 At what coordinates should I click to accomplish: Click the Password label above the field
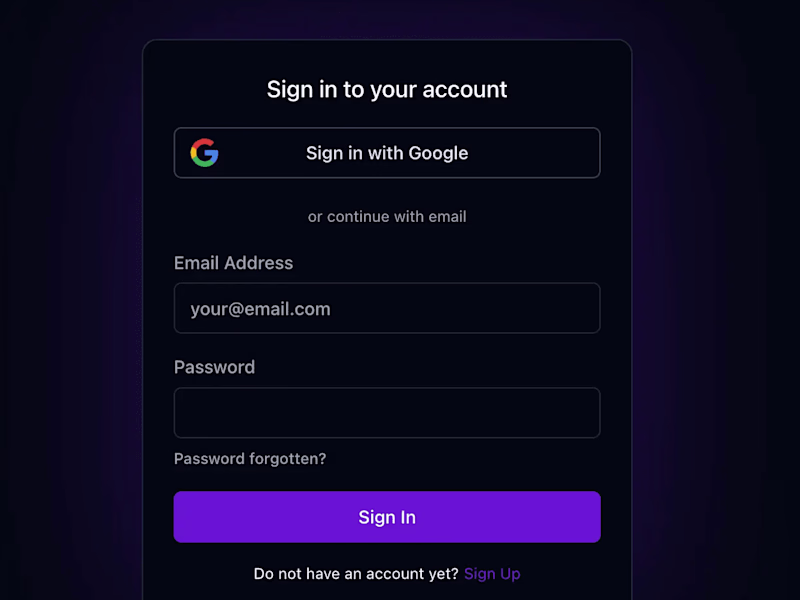pos(214,367)
